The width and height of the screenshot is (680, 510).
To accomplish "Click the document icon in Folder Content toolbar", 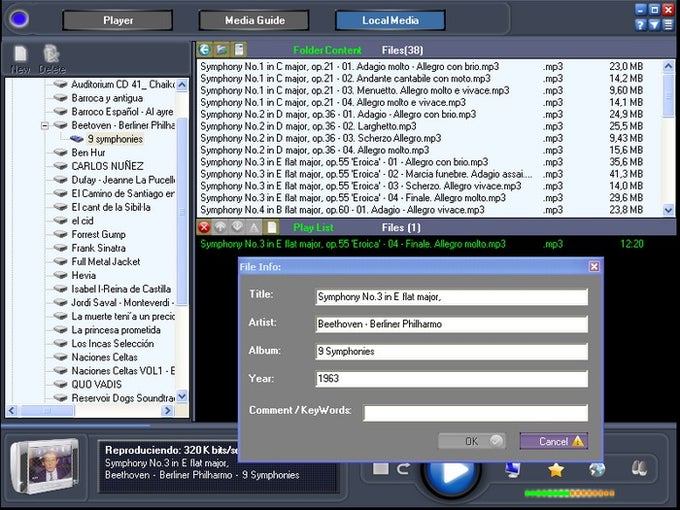I will click(x=239, y=50).
